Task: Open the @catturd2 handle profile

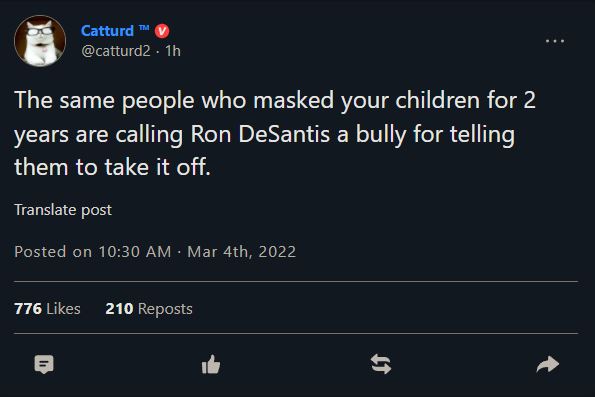Action: (x=116, y=51)
